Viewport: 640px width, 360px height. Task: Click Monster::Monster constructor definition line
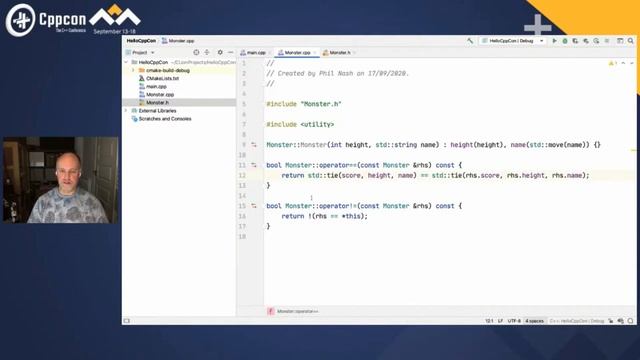click(x=433, y=145)
